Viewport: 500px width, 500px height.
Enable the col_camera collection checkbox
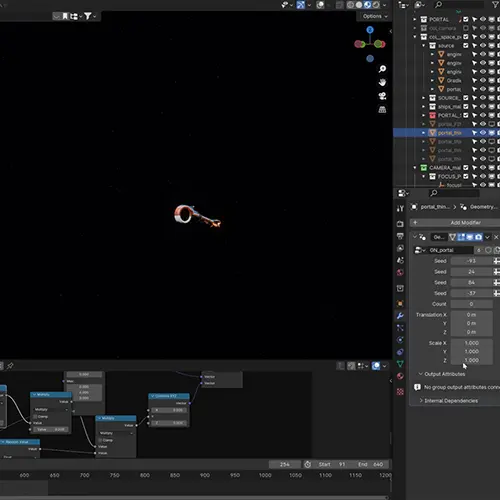pos(466,28)
